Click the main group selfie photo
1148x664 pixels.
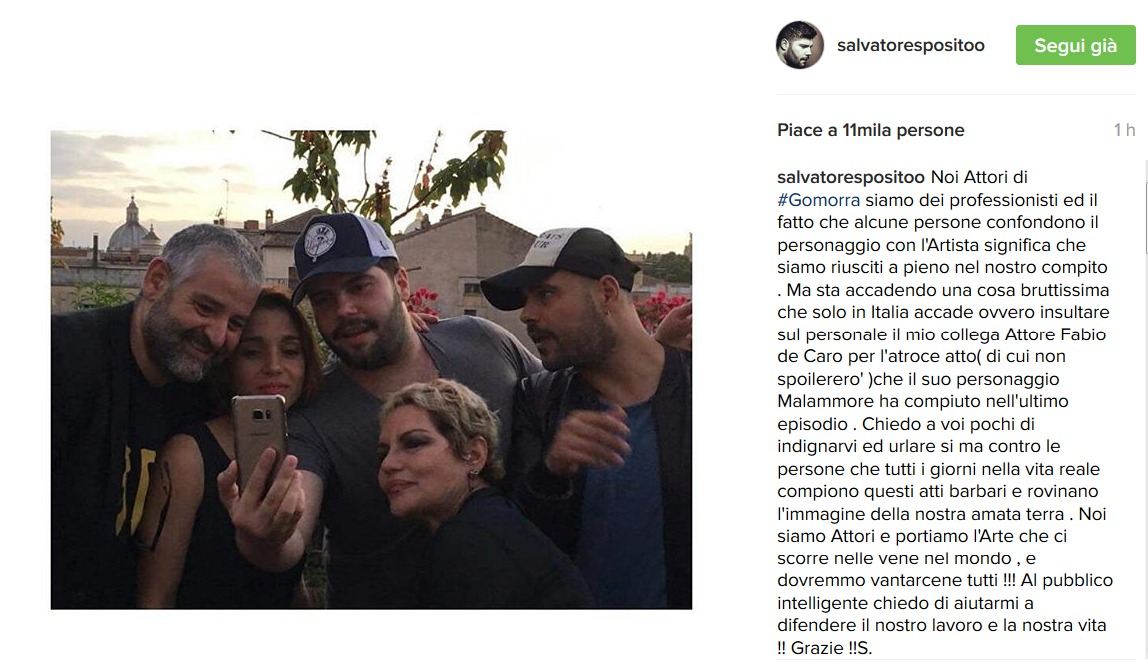pyautogui.click(x=371, y=370)
